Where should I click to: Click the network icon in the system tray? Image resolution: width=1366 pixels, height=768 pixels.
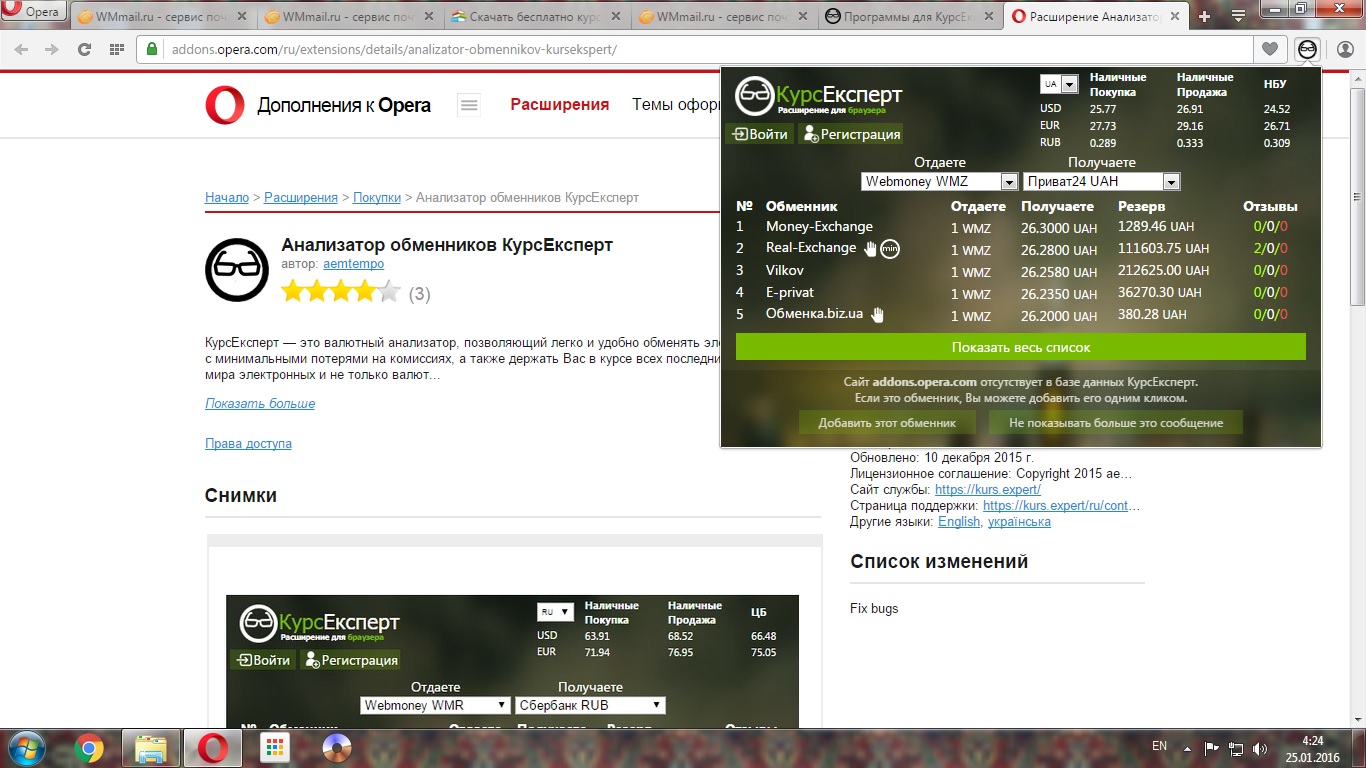(x=1237, y=748)
